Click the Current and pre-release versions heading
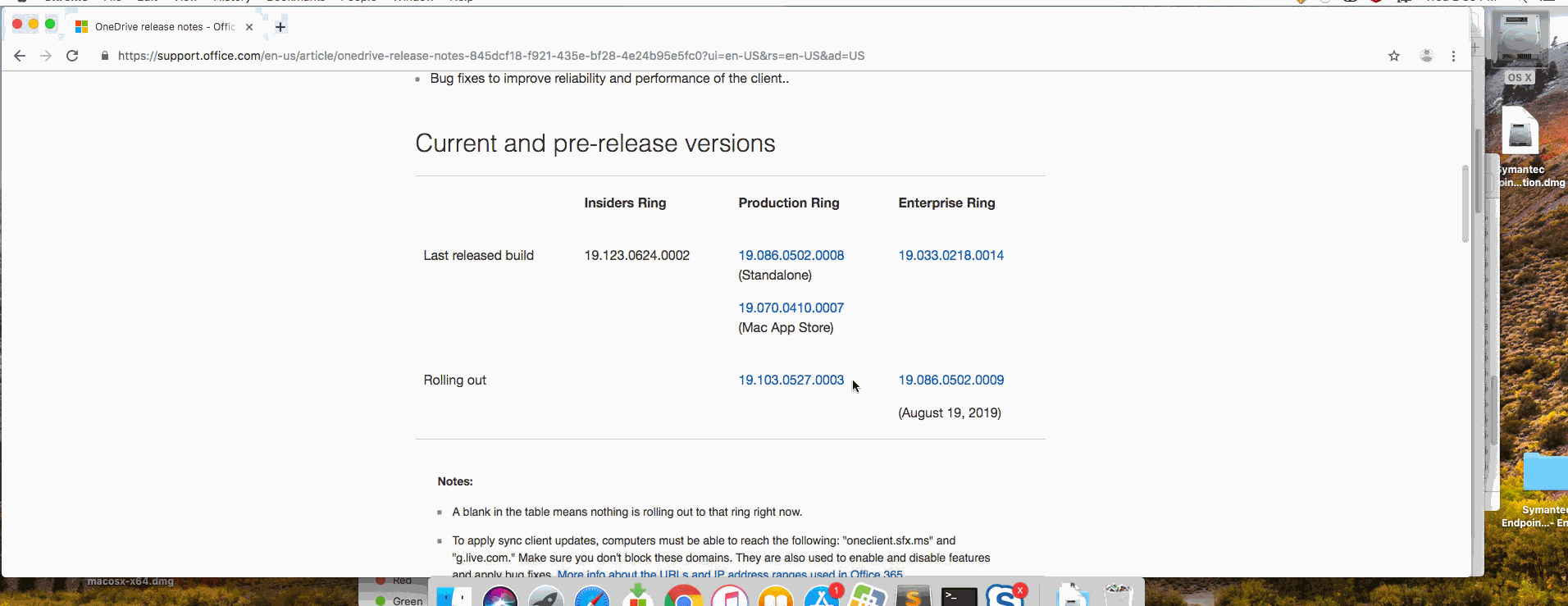 [595, 144]
